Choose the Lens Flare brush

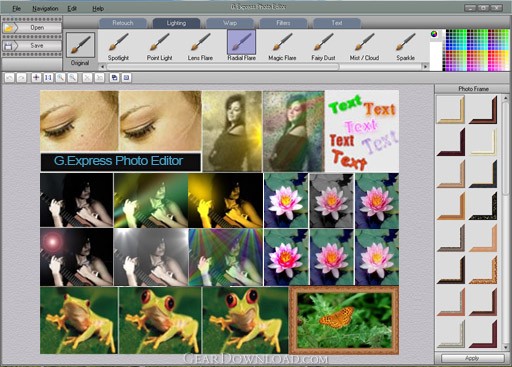pyautogui.click(x=200, y=46)
